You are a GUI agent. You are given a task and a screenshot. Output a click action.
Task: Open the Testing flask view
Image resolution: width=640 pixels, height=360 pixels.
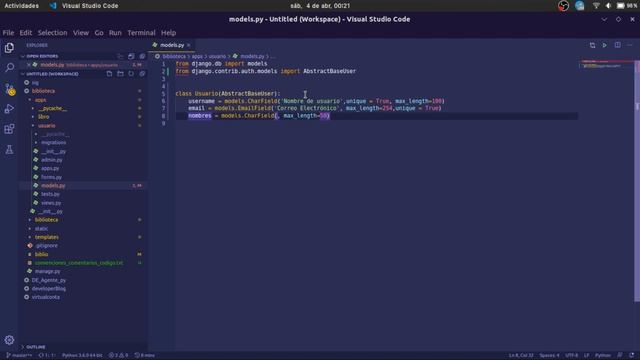coord(9,149)
